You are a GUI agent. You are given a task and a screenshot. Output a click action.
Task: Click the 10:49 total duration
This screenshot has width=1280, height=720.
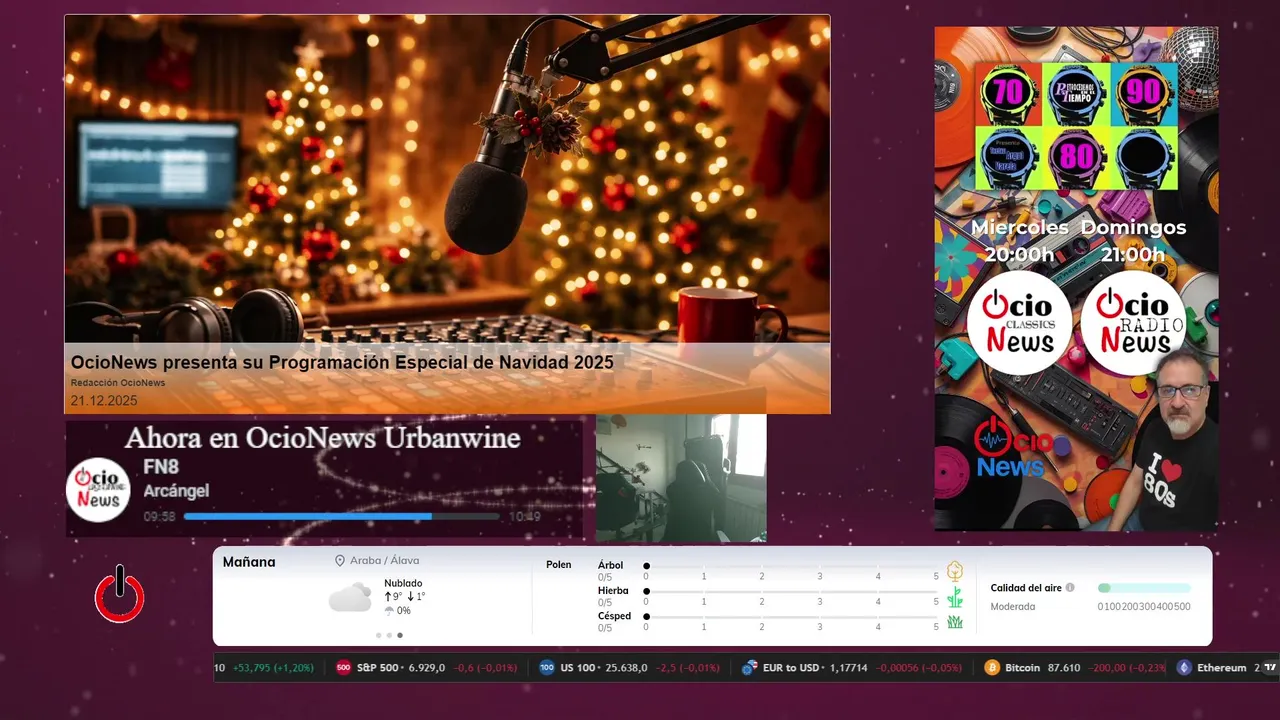[x=525, y=517]
